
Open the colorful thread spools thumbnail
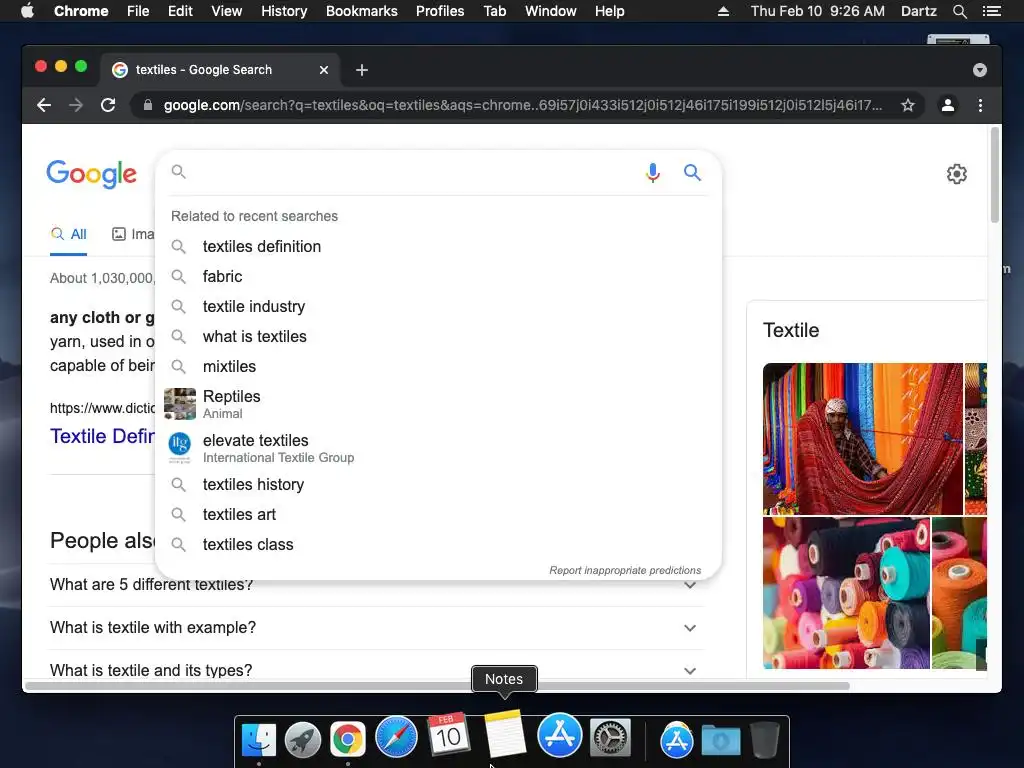pos(846,593)
